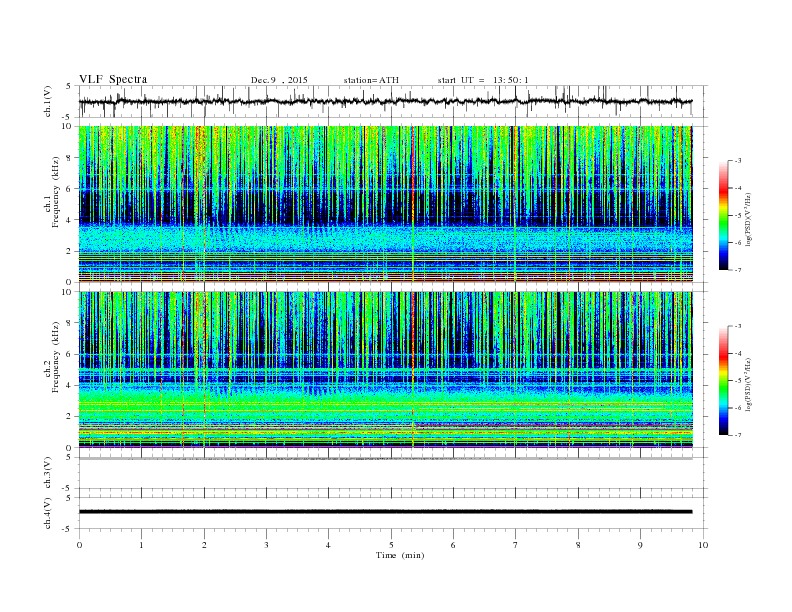The height and width of the screenshot is (612, 792).
Task: Click the "ch.2 Frequency (kHz)" axis label
Action: point(52,358)
